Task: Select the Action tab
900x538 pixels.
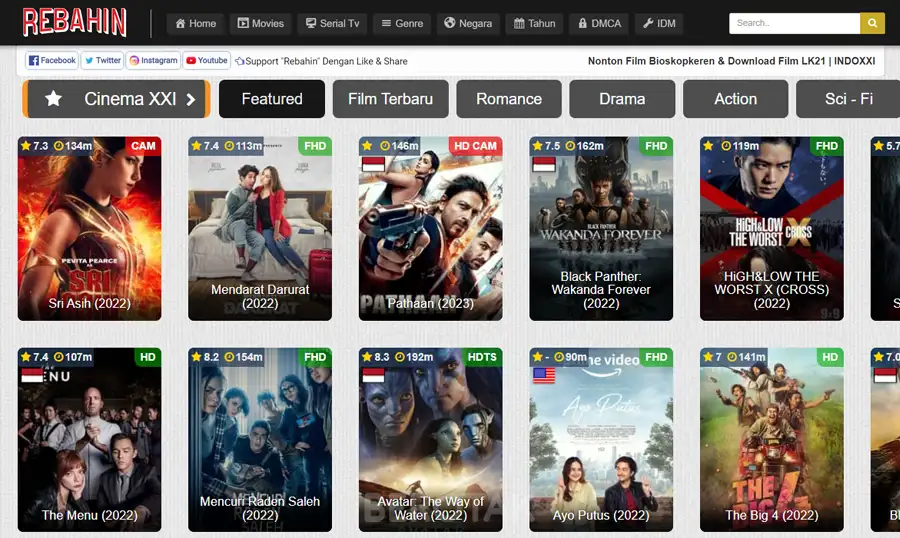Action: click(735, 99)
